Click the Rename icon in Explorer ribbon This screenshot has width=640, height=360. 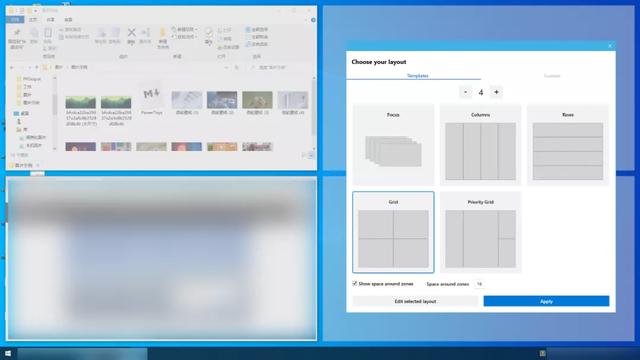click(x=145, y=32)
